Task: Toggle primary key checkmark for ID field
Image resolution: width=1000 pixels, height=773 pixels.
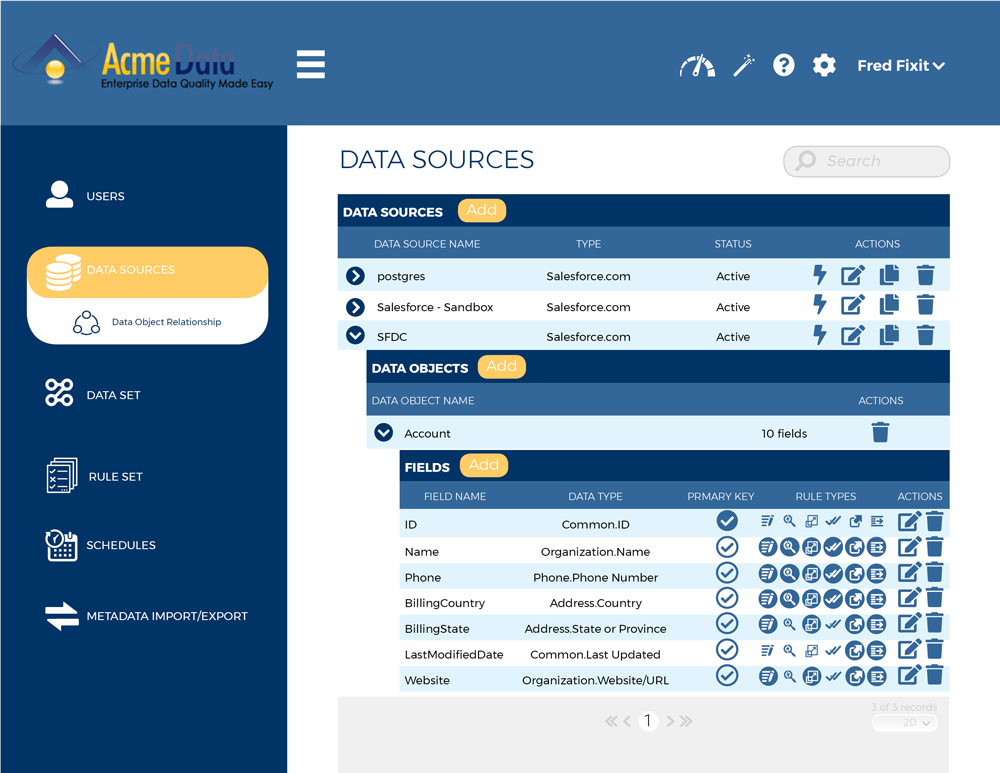Action: click(x=727, y=520)
